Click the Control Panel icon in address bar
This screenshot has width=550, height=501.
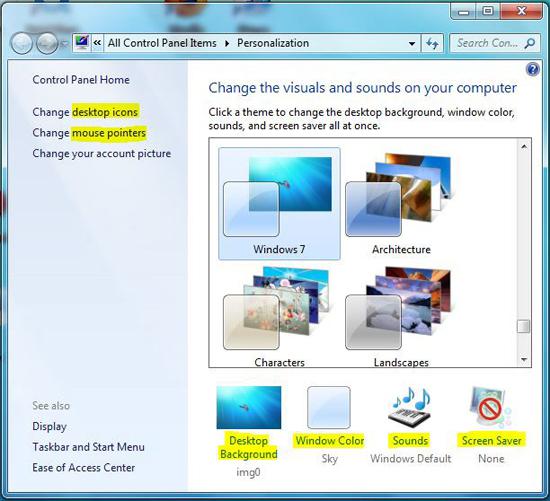click(x=82, y=43)
